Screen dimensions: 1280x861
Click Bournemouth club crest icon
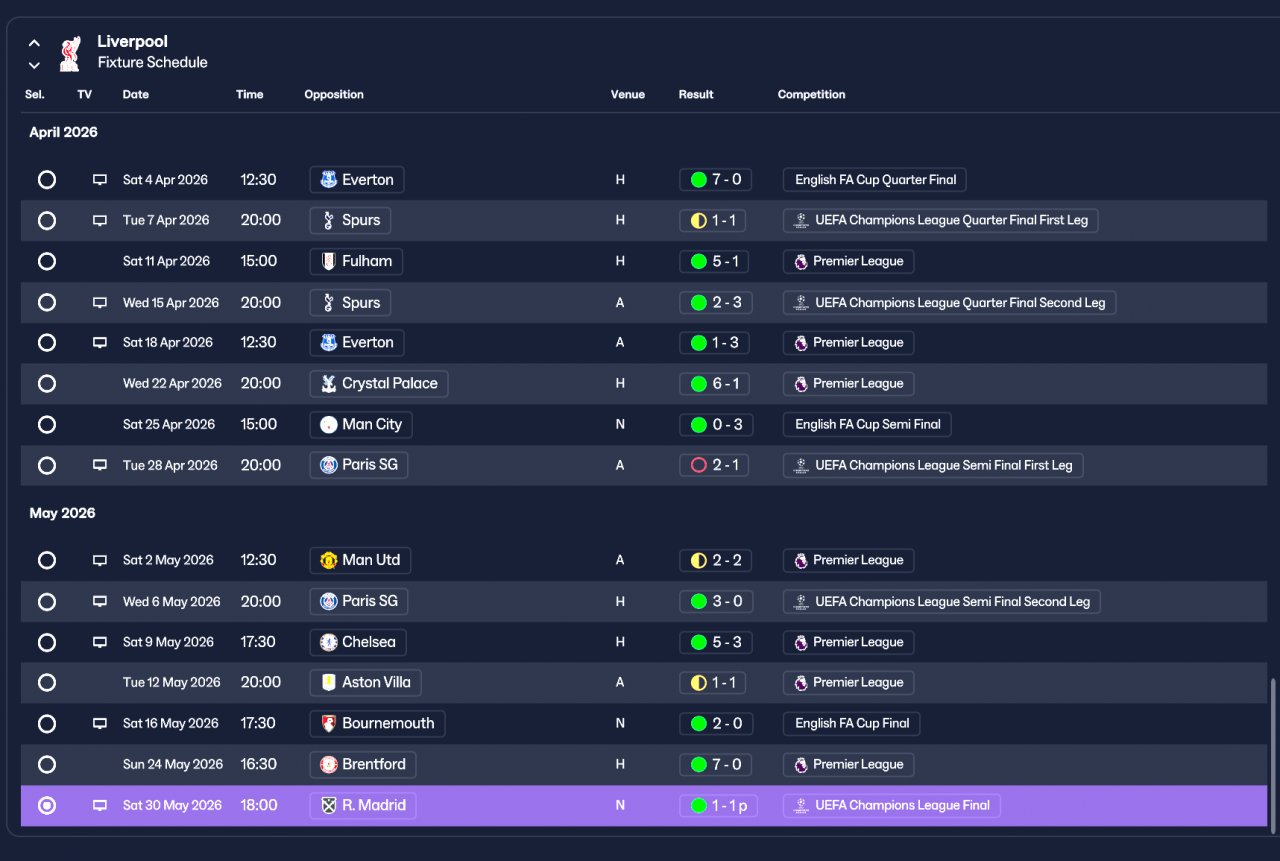(328, 723)
